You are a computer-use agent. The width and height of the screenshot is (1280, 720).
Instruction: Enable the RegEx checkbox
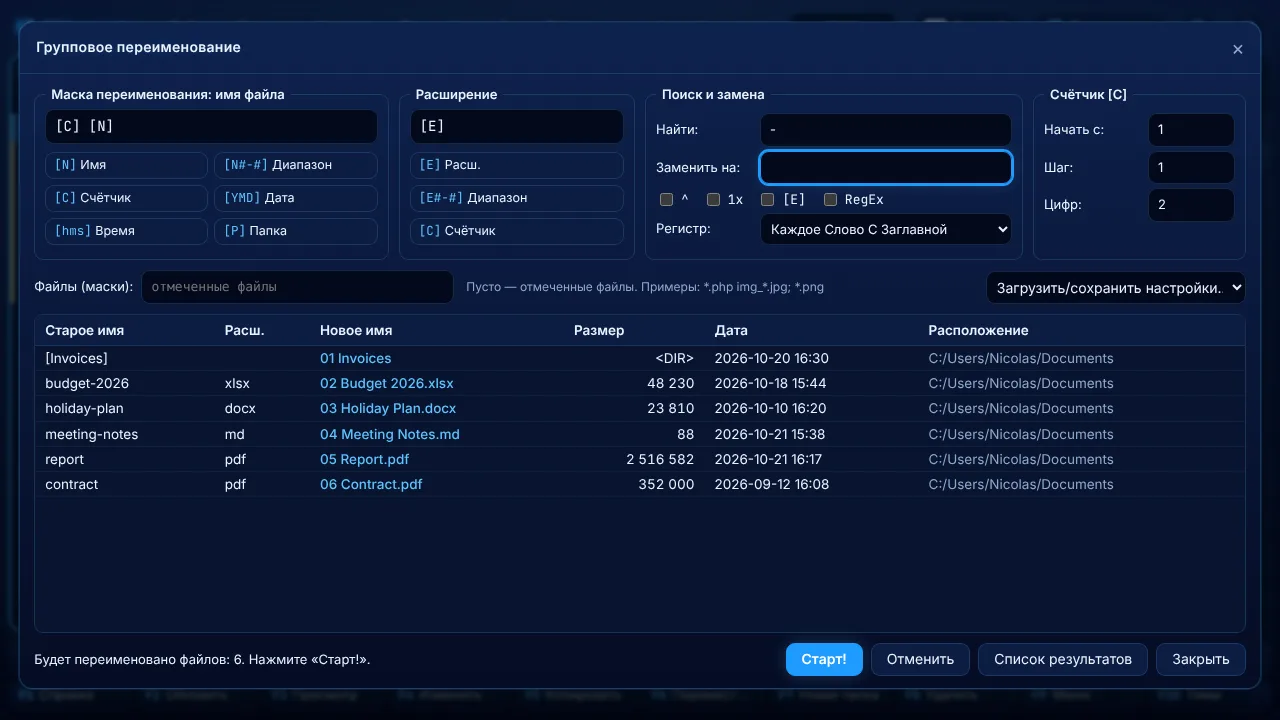(x=830, y=200)
